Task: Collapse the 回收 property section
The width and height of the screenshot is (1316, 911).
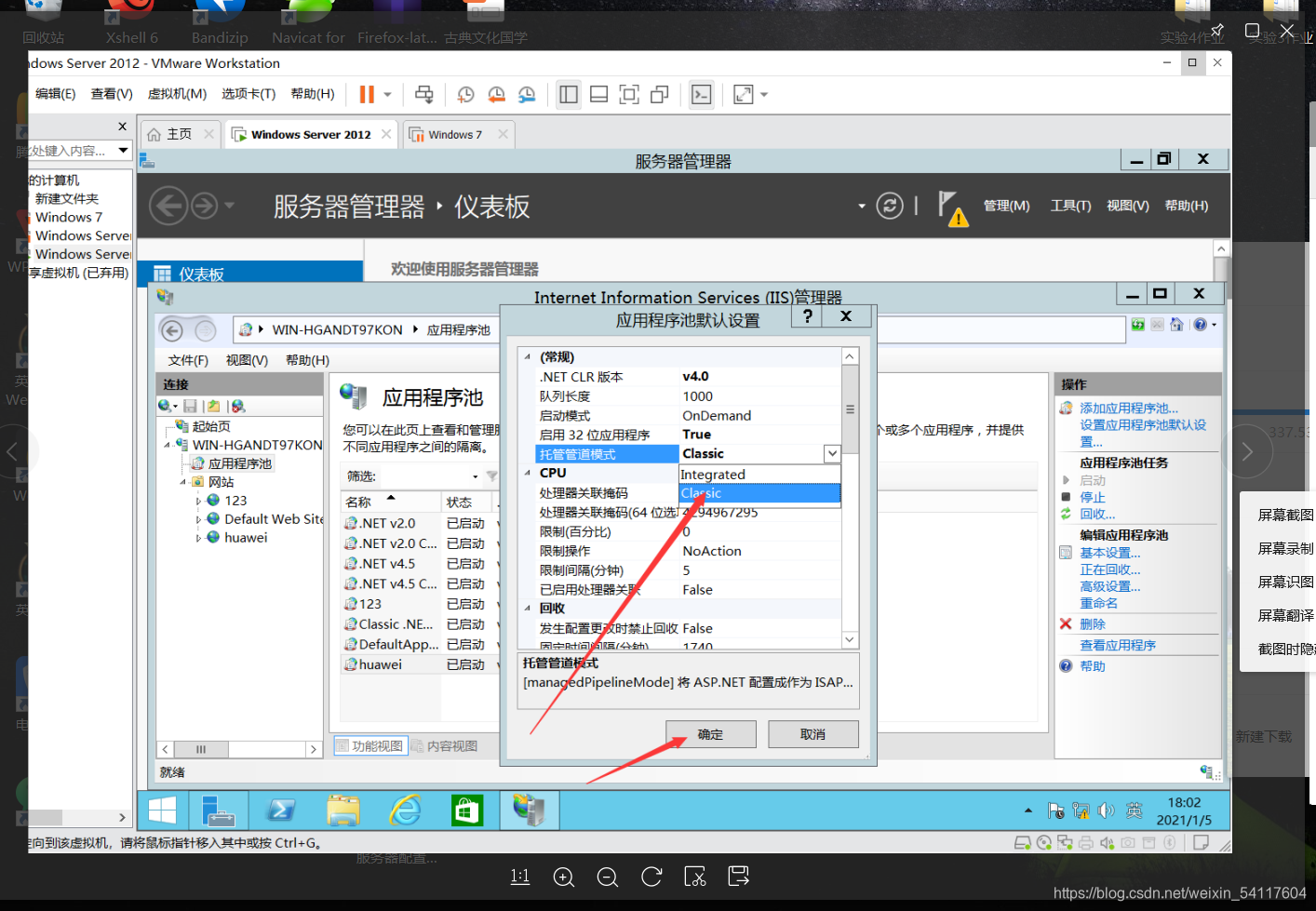Action: point(528,608)
